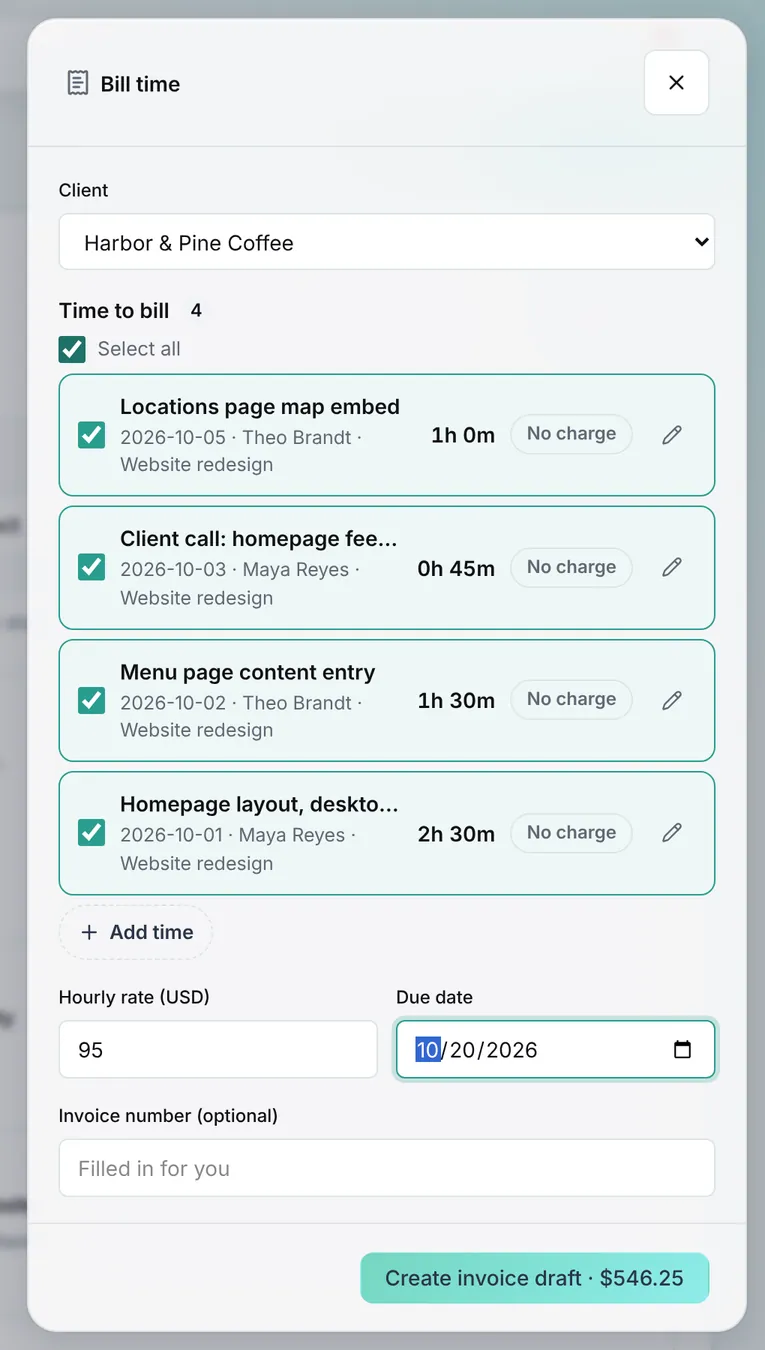Uncheck the Homepage layout entry
The width and height of the screenshot is (765, 1350).
tap(91, 833)
